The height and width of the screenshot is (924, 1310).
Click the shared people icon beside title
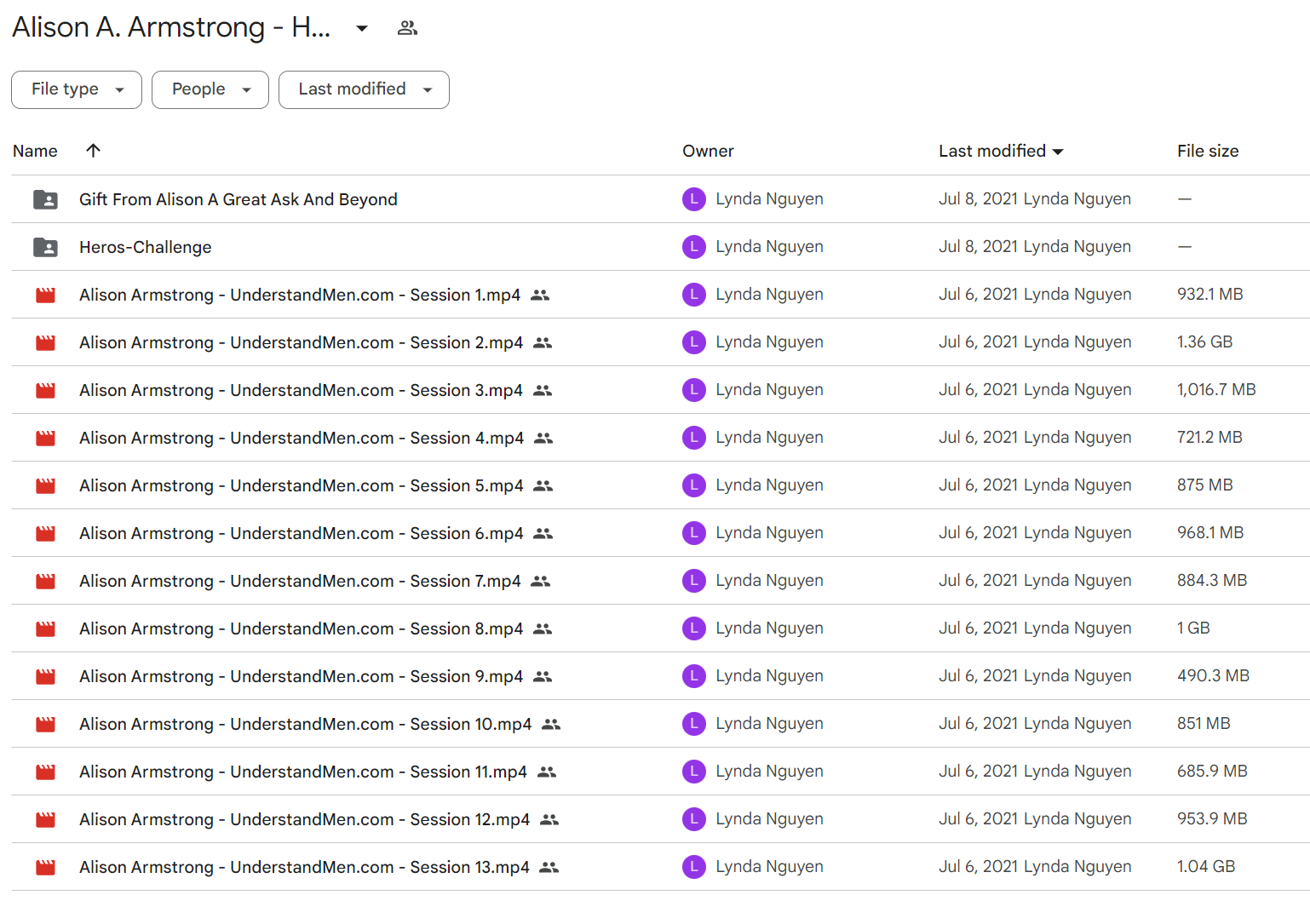[407, 28]
